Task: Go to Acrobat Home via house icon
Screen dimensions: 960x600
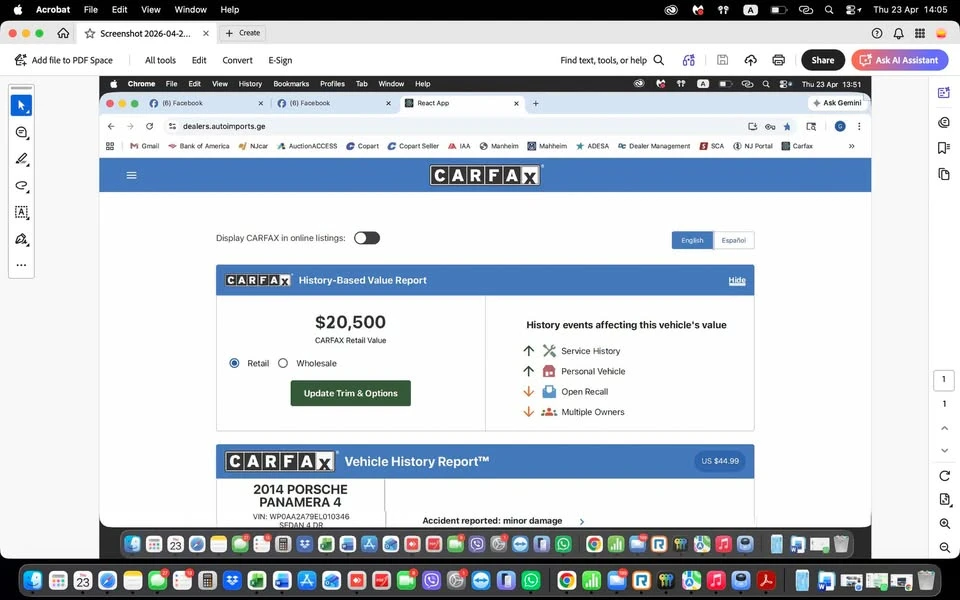Action: pyautogui.click(x=63, y=33)
